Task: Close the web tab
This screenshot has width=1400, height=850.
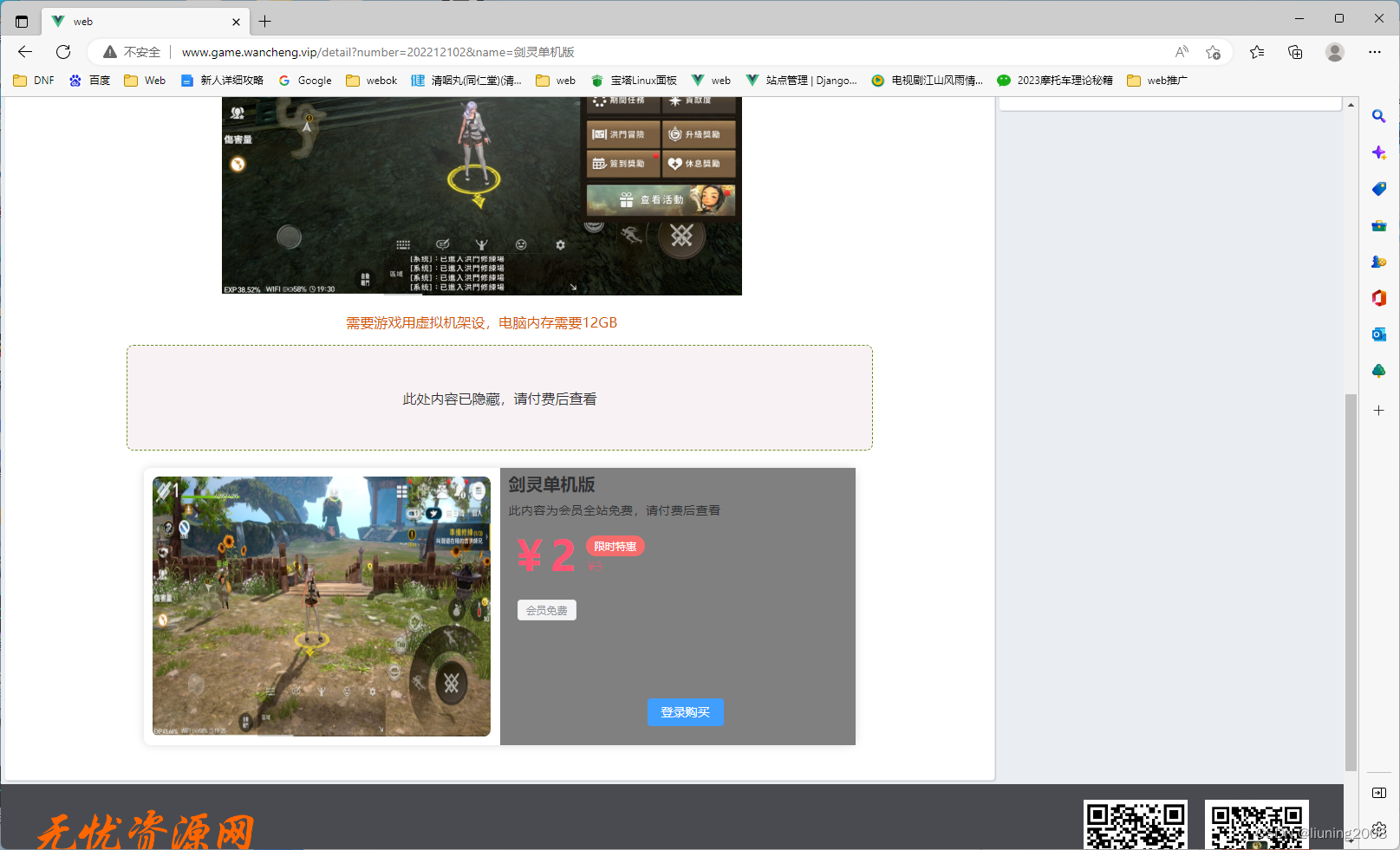Action: coord(237,22)
